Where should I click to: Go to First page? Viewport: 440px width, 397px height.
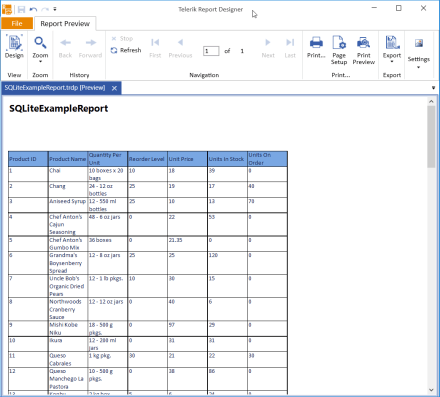click(155, 48)
